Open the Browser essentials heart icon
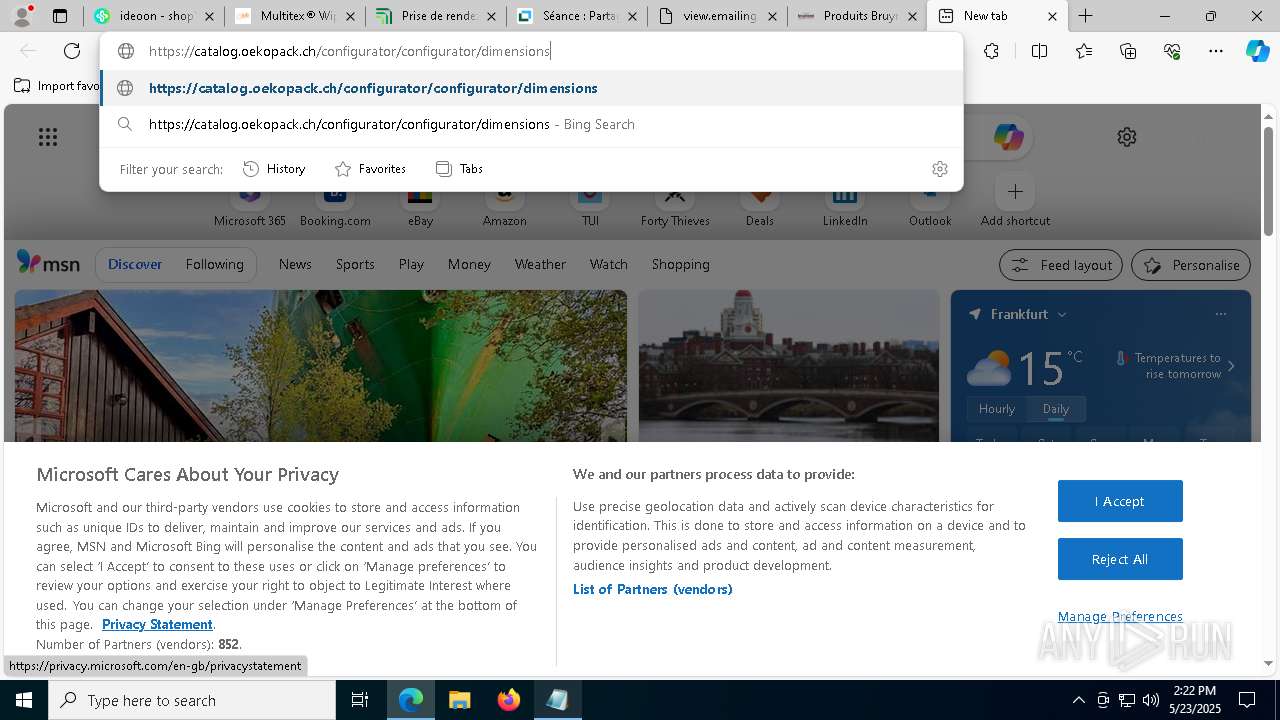This screenshot has width=1280, height=720. pos(1172,51)
